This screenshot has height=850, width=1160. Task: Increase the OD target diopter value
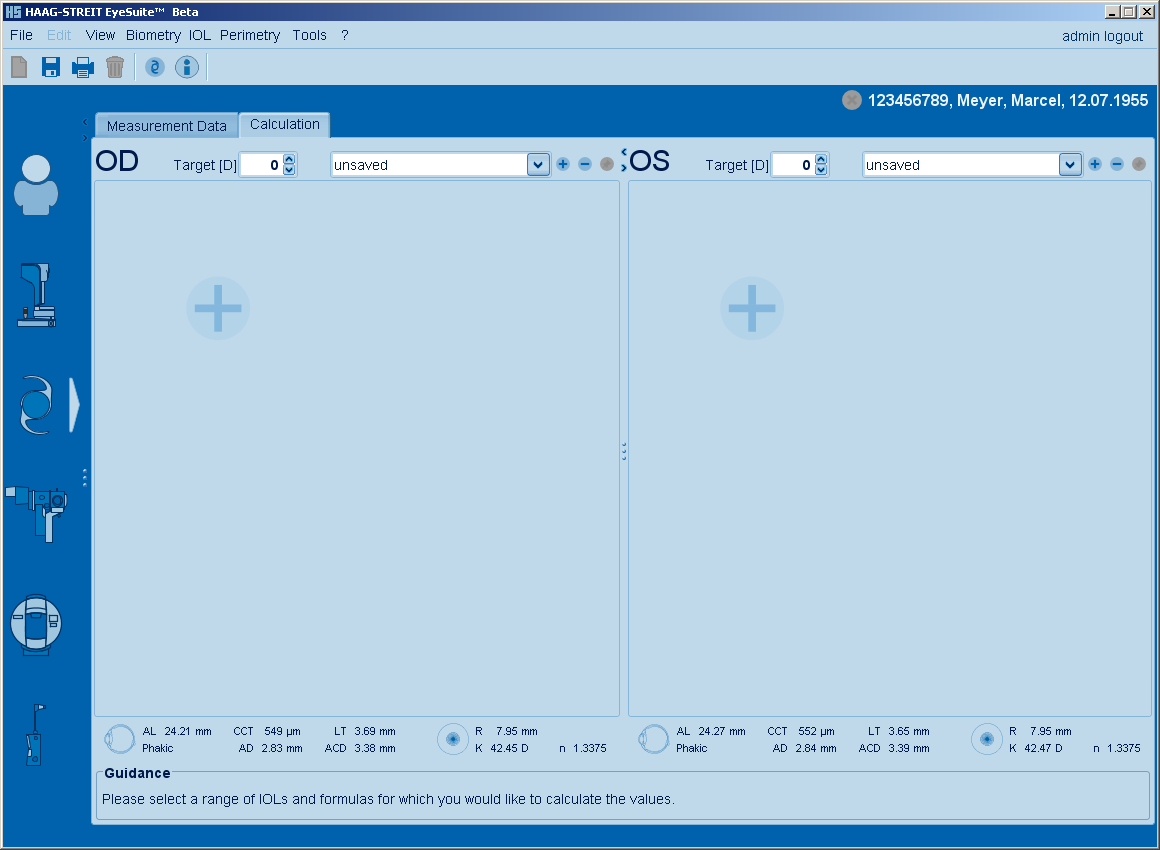tap(290, 159)
